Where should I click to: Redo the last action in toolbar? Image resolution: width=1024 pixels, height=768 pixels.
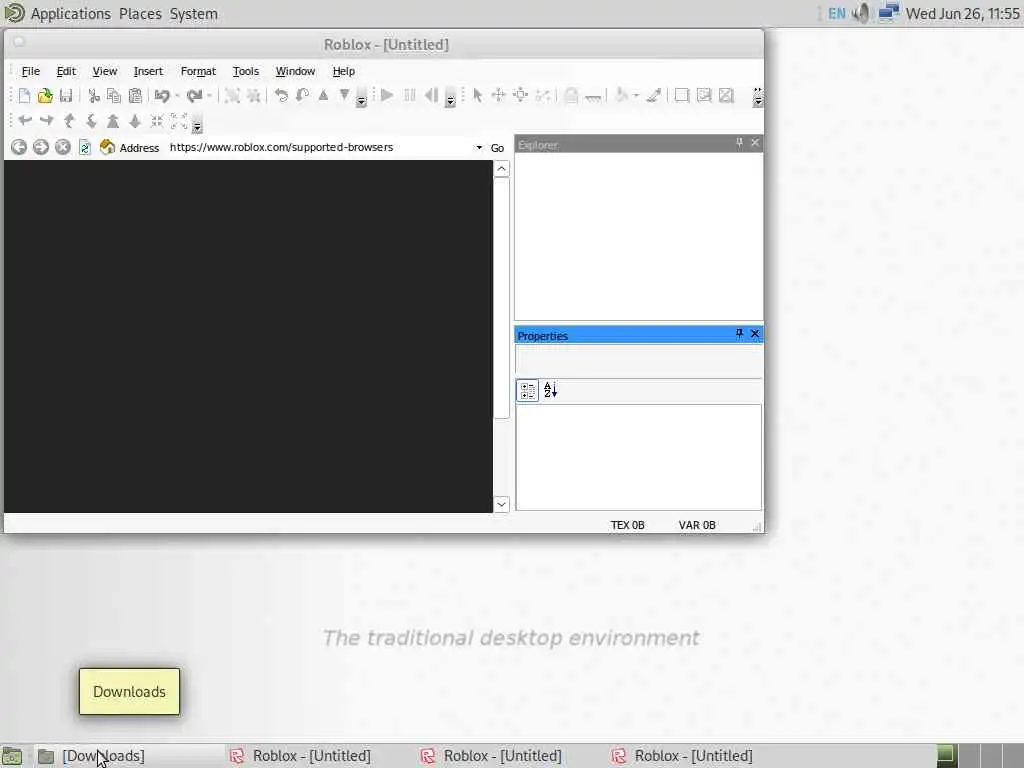[x=194, y=96]
